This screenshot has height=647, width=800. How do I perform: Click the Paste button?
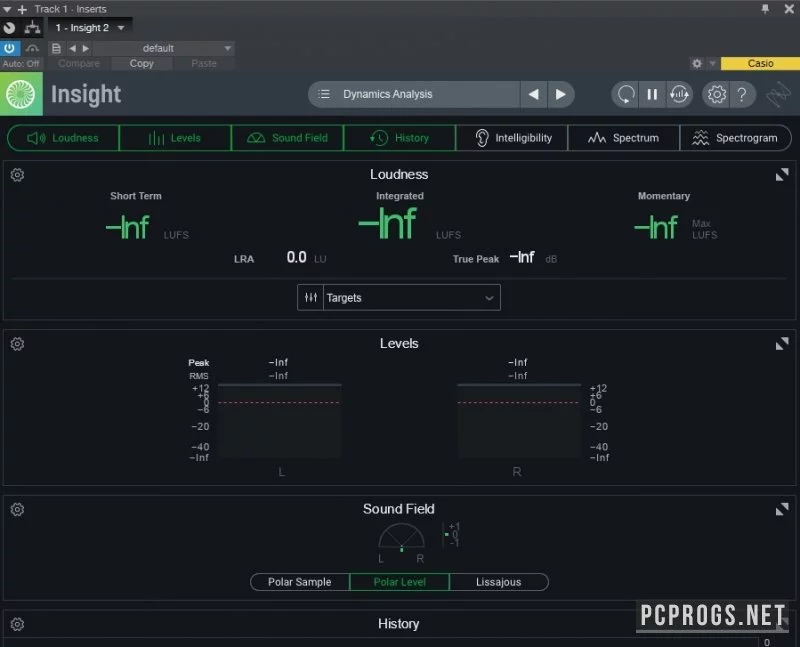[204, 63]
